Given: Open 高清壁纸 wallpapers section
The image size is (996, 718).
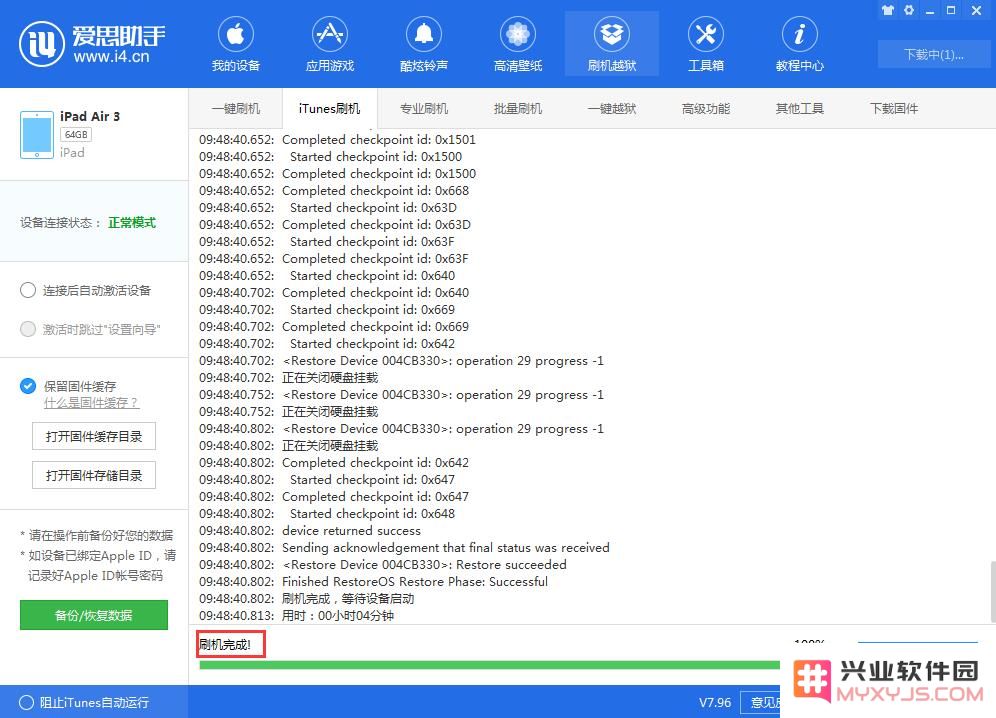Looking at the screenshot, I should click(517, 44).
